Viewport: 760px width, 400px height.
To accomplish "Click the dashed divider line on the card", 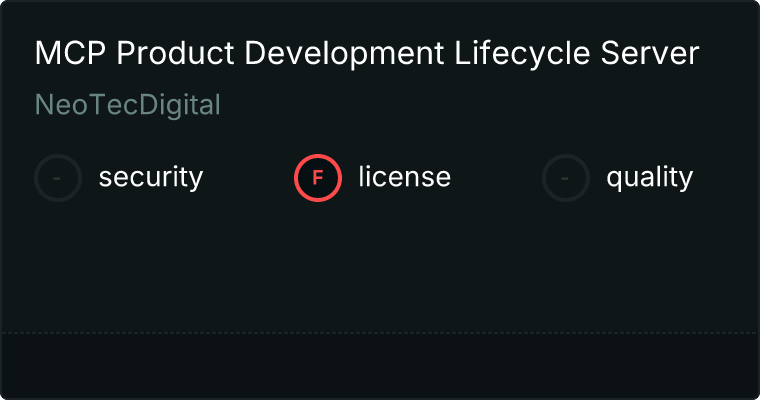I will click(380, 333).
